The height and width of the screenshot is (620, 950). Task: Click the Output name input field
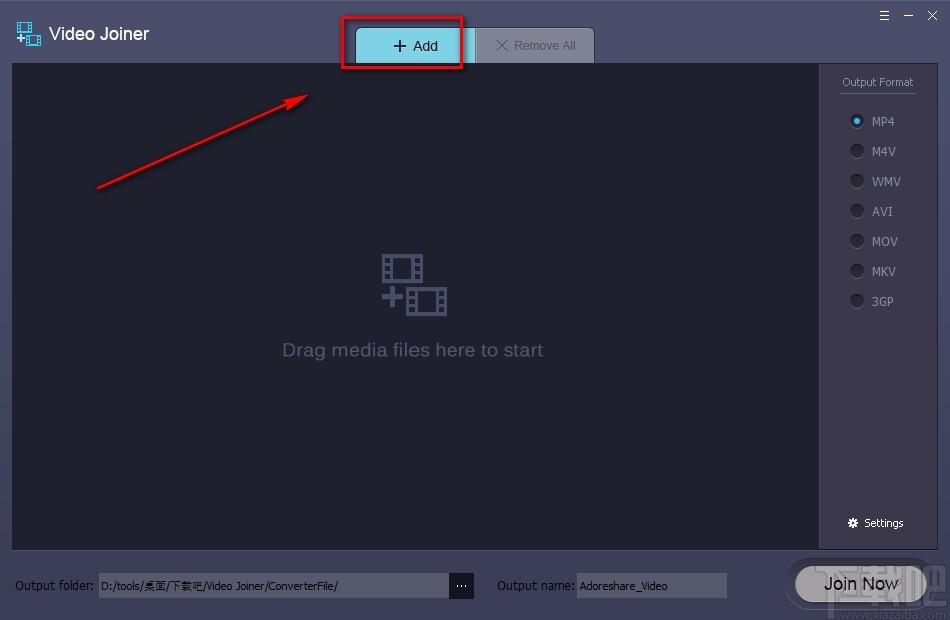tap(651, 585)
